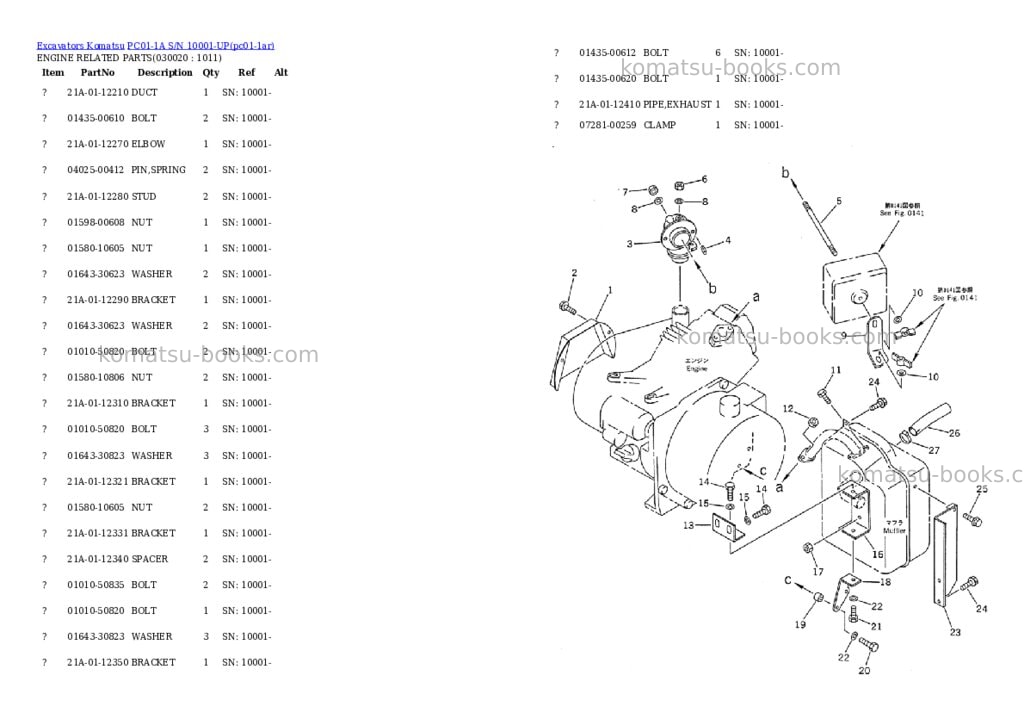Click the Alt column header
1024x725 pixels.
pos(281,72)
